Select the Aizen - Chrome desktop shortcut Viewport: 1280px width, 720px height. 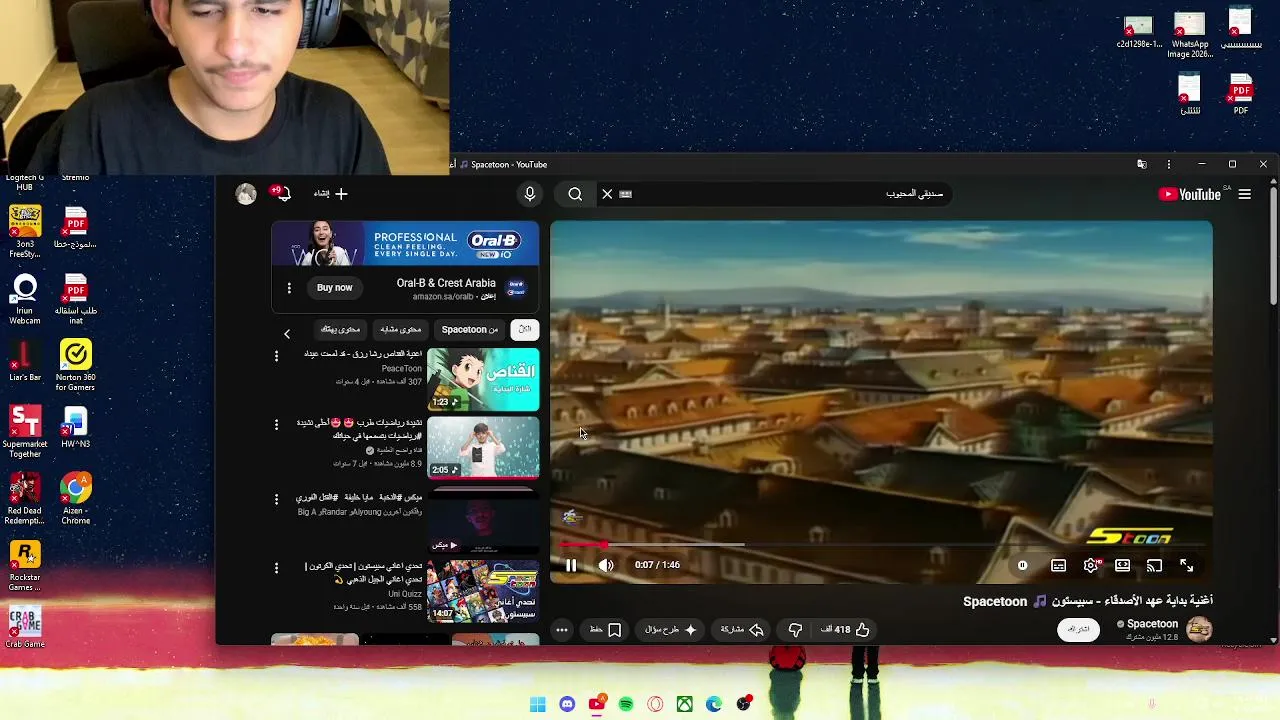pyautogui.click(x=75, y=499)
